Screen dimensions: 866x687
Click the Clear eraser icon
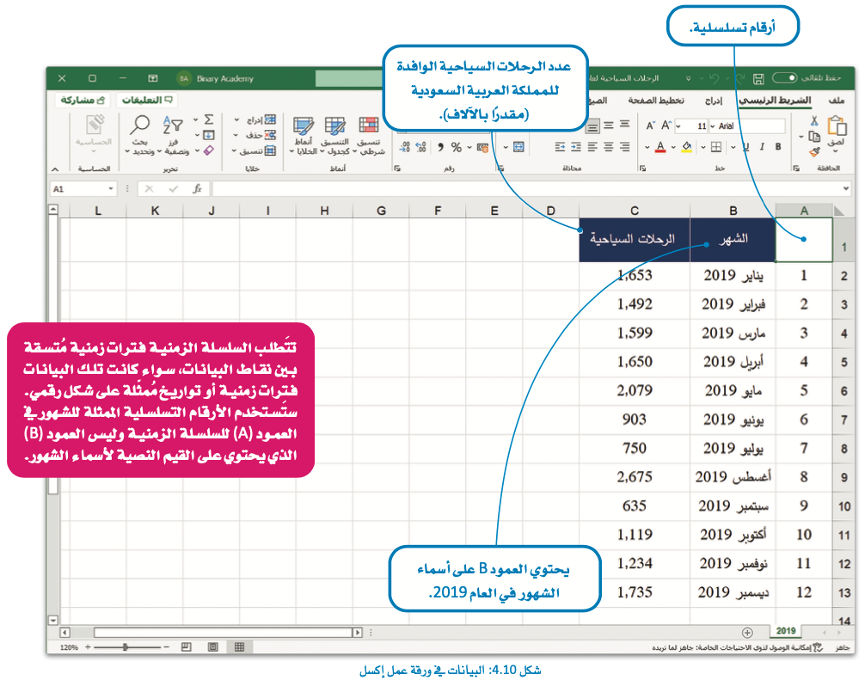pos(209,150)
